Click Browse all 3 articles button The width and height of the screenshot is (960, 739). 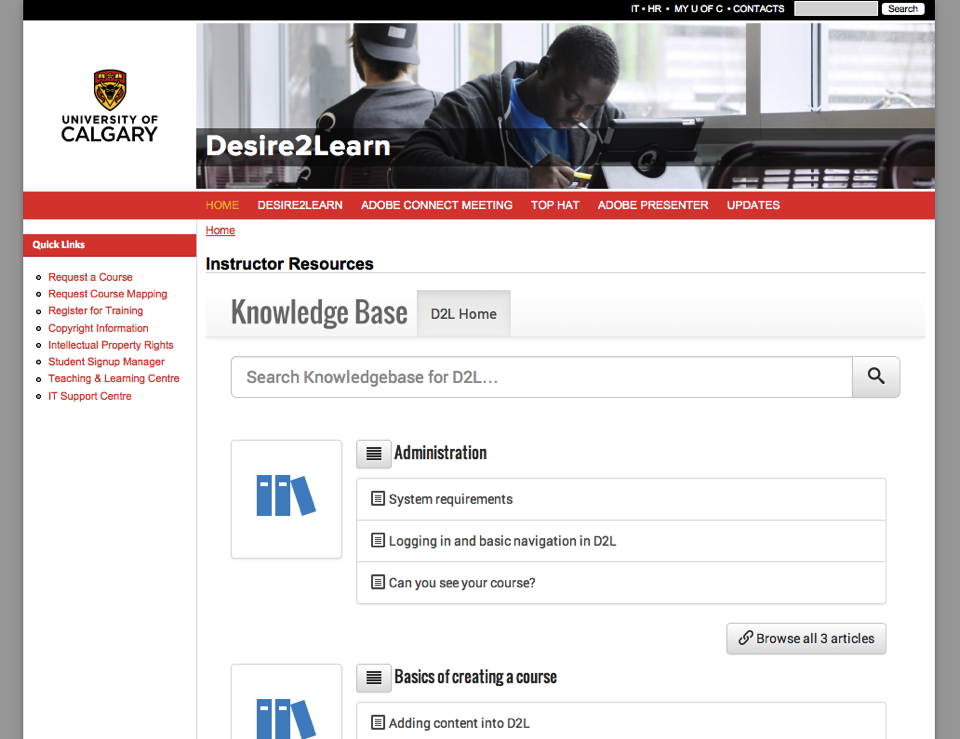point(805,638)
